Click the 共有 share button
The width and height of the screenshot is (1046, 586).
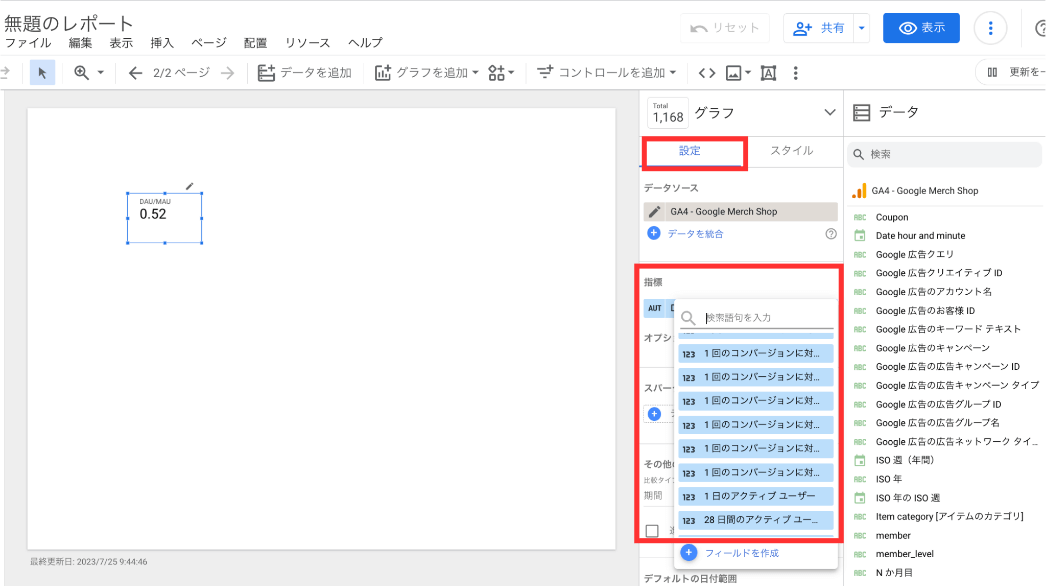819,28
